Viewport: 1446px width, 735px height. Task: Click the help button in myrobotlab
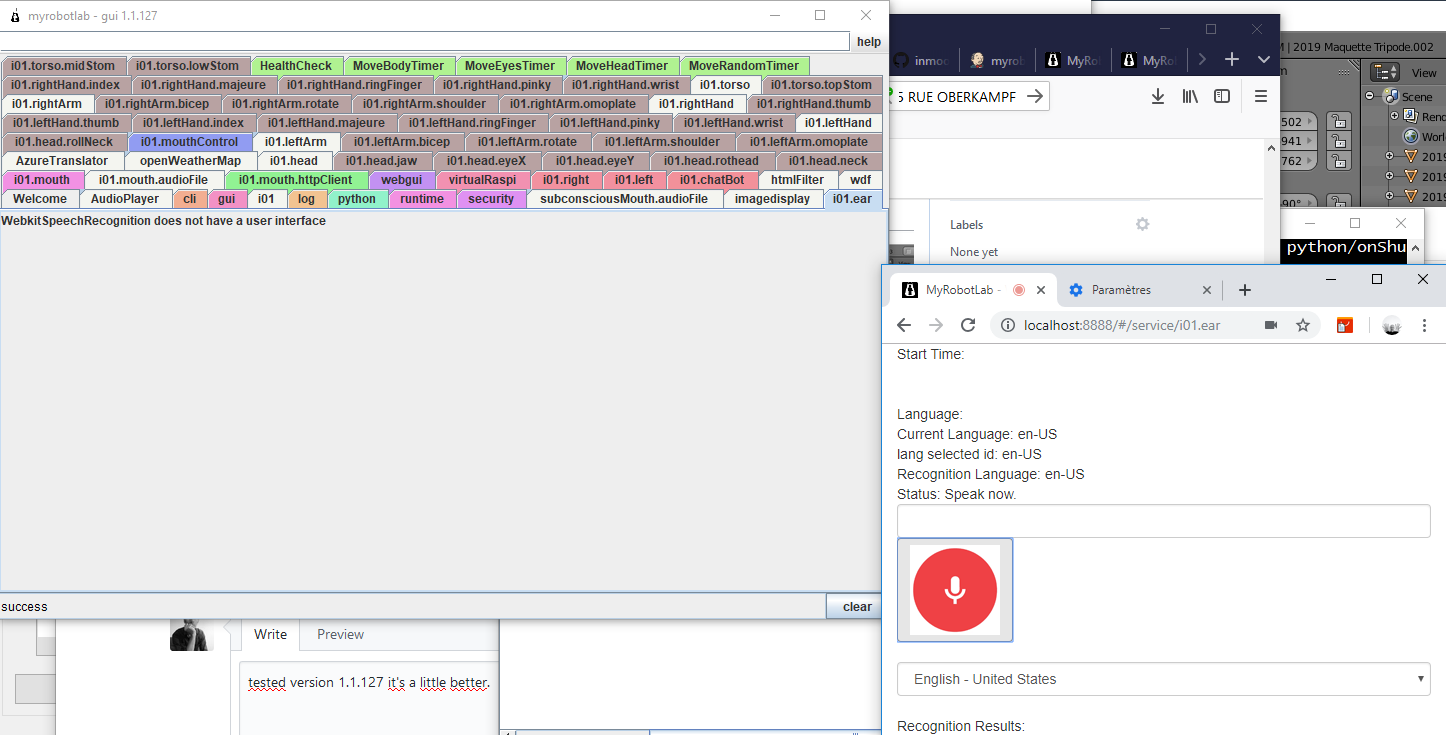tap(868, 41)
